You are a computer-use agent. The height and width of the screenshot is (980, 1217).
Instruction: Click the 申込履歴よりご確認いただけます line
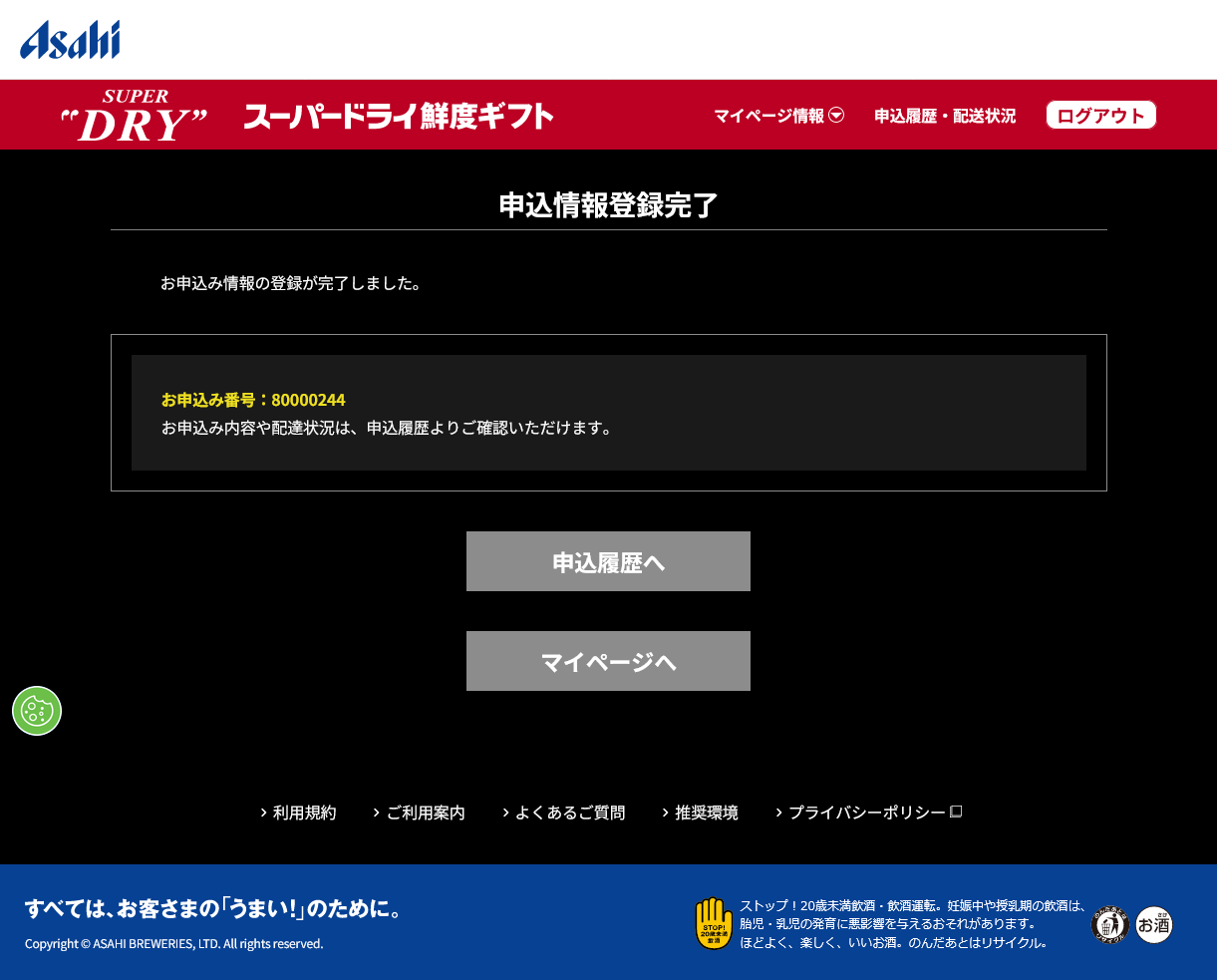[x=387, y=428]
